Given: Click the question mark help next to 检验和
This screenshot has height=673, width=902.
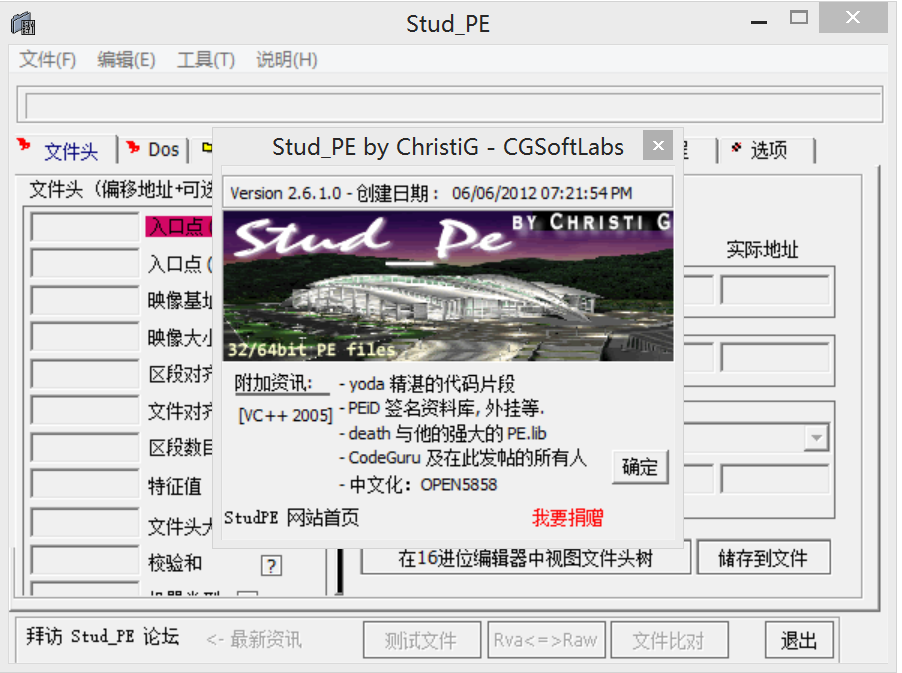Looking at the screenshot, I should (x=271, y=566).
